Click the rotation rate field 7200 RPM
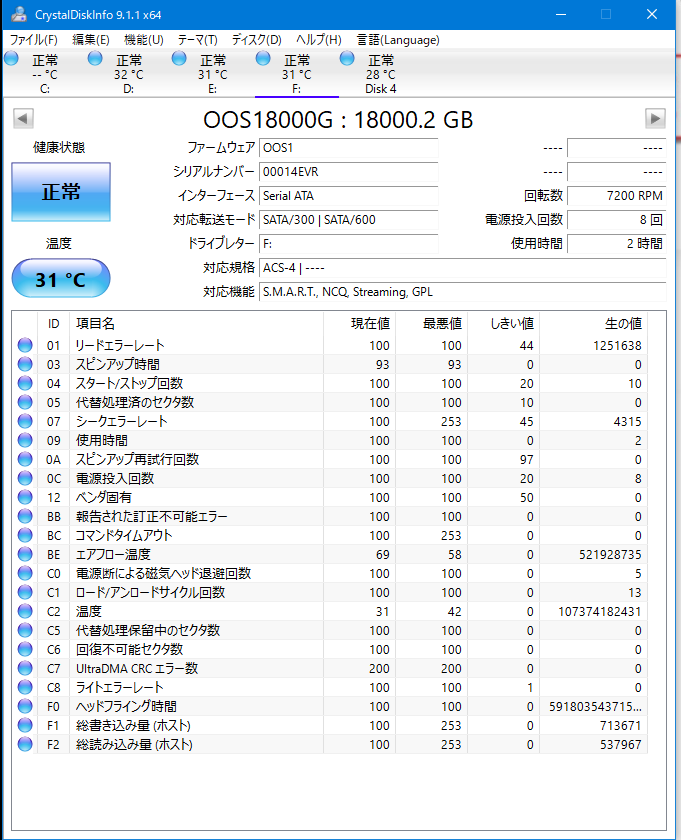Image resolution: width=681 pixels, height=840 pixels. click(617, 196)
